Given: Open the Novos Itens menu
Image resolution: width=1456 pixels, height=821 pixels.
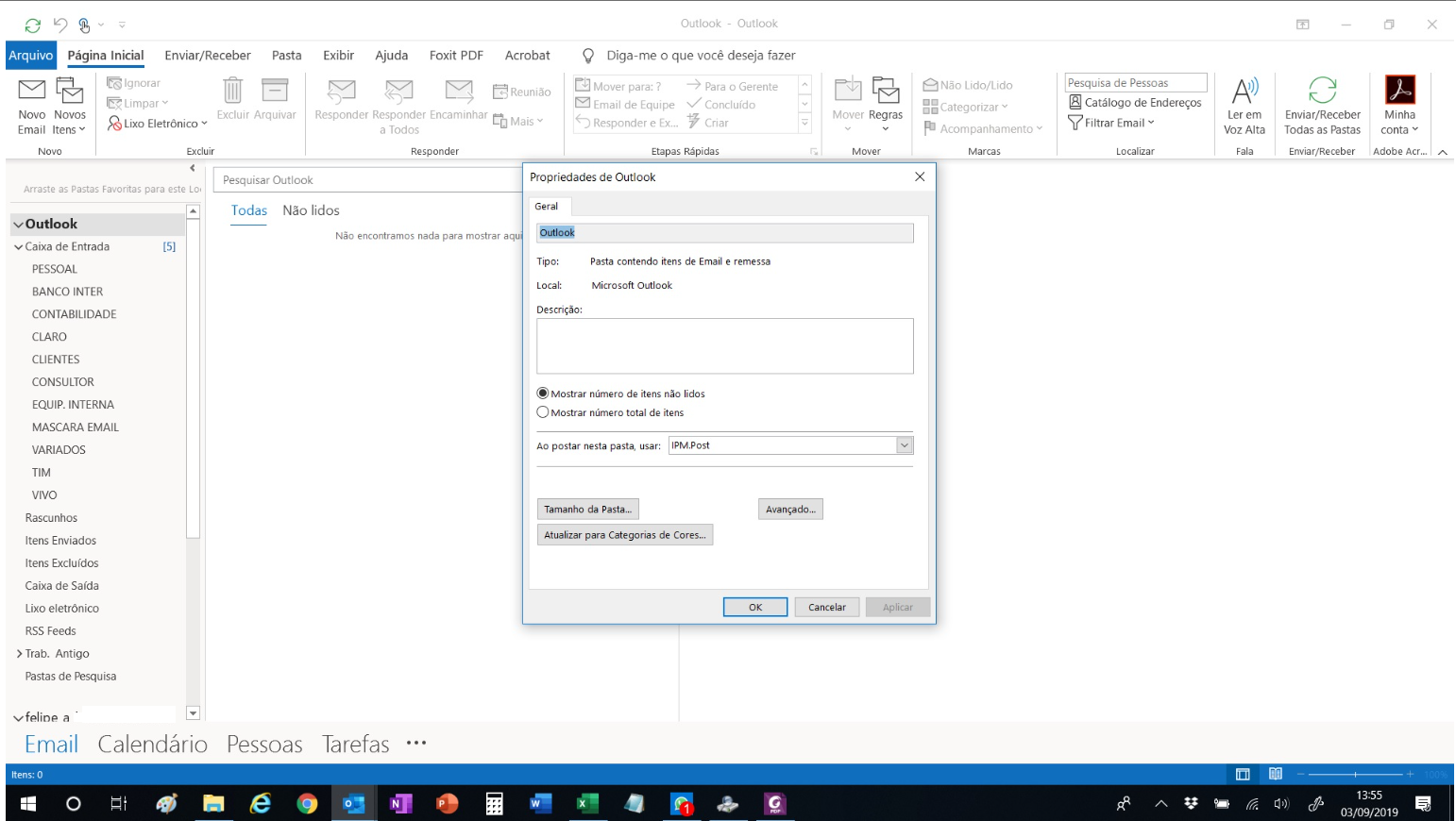Looking at the screenshot, I should click(70, 107).
